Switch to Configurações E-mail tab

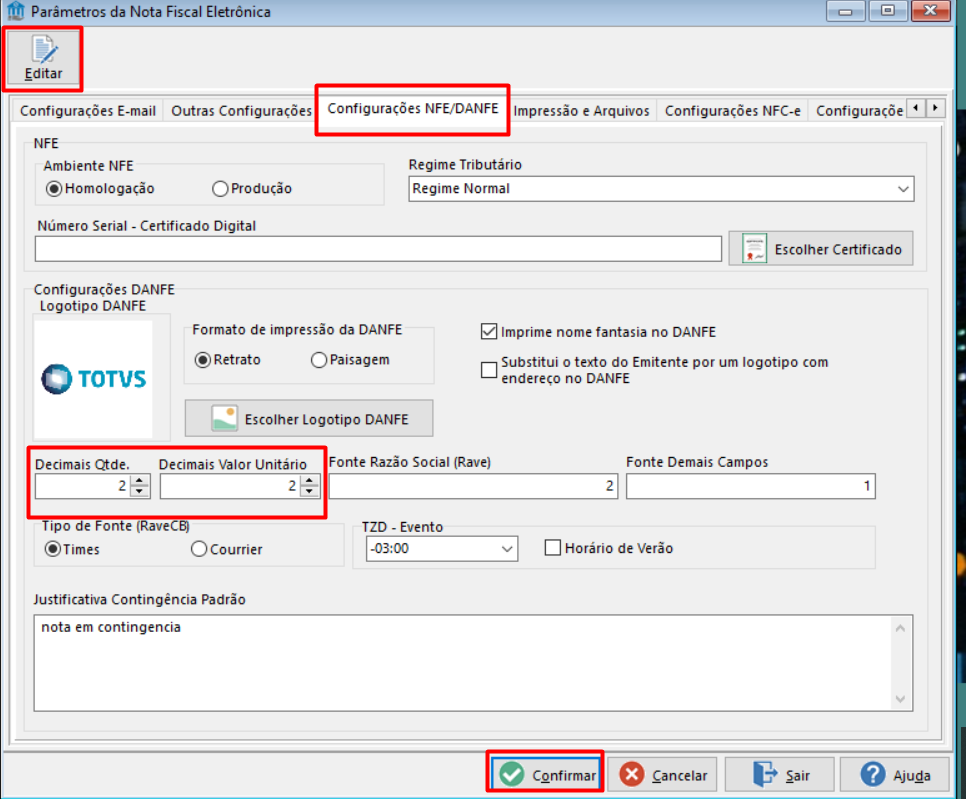pos(87,111)
